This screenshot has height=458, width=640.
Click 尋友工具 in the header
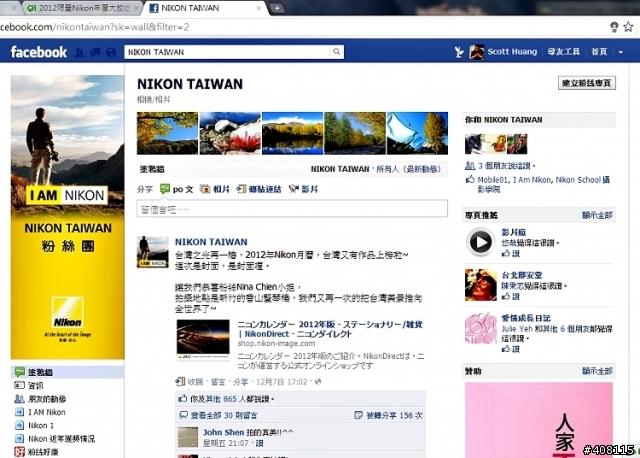pyautogui.click(x=564, y=51)
